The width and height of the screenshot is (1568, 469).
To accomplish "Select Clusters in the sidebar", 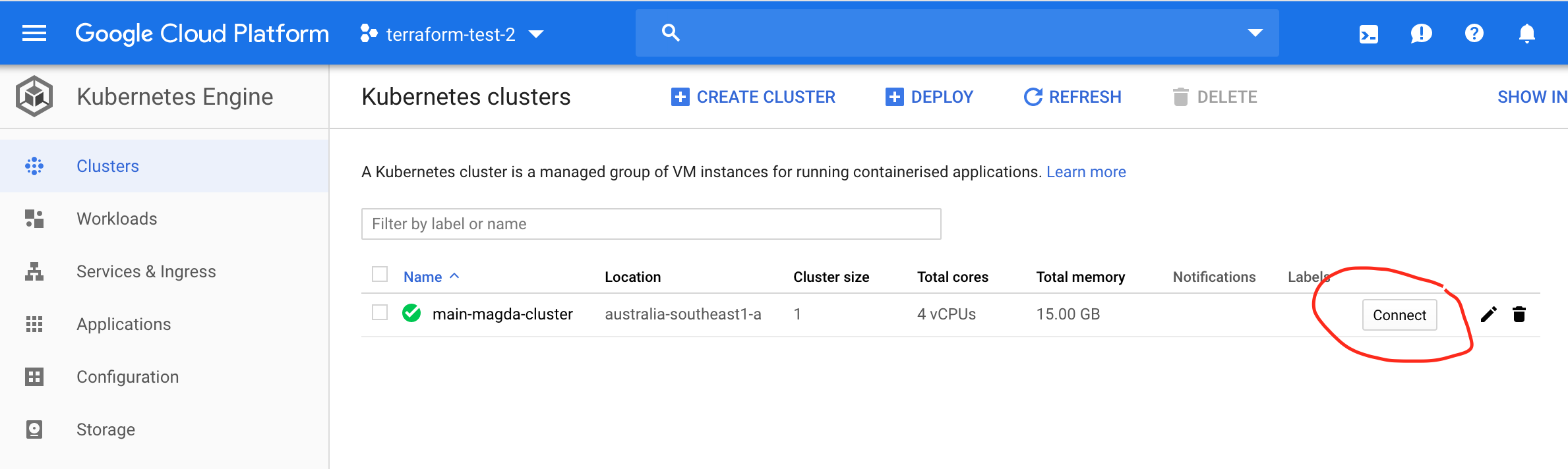I will (x=164, y=166).
